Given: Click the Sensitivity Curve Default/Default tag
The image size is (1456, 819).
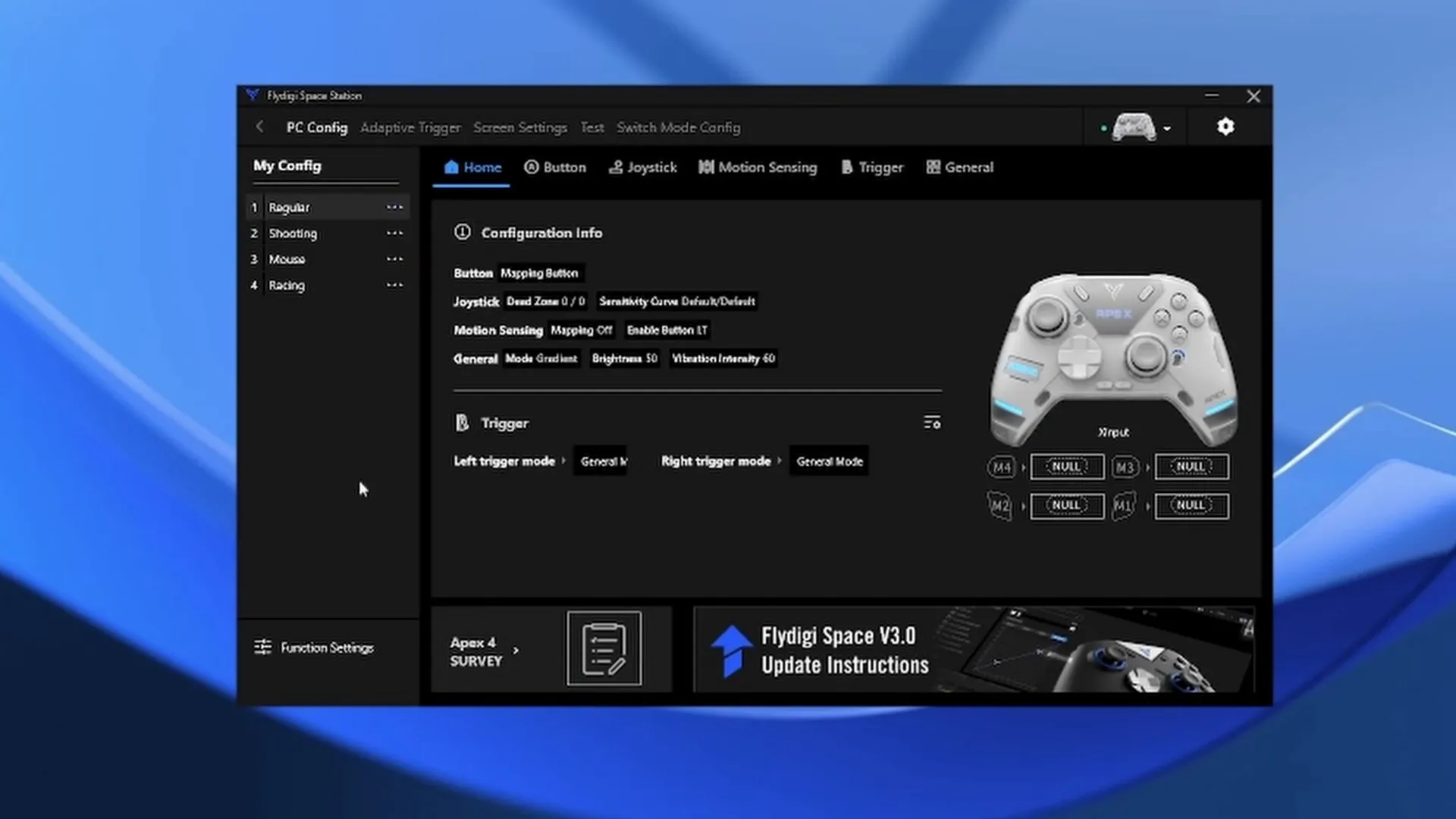Looking at the screenshot, I should point(677,301).
